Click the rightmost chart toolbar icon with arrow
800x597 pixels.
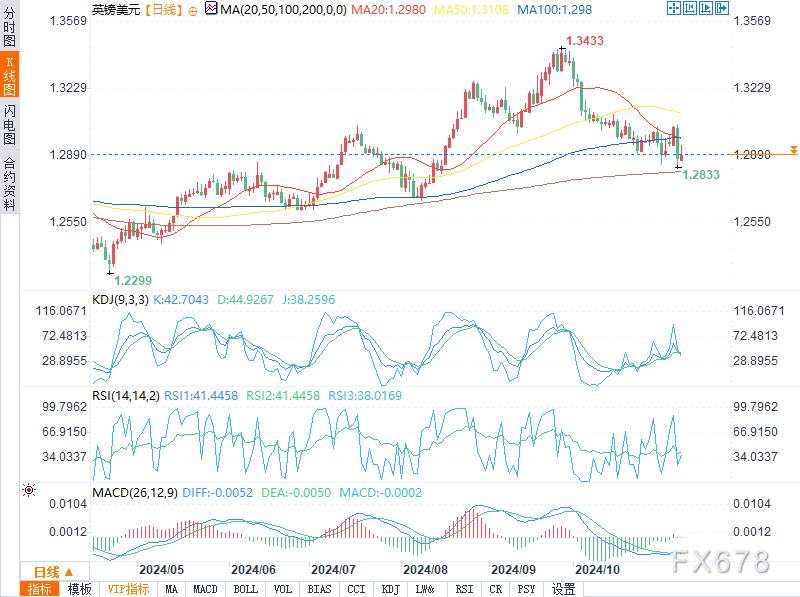click(x=721, y=8)
